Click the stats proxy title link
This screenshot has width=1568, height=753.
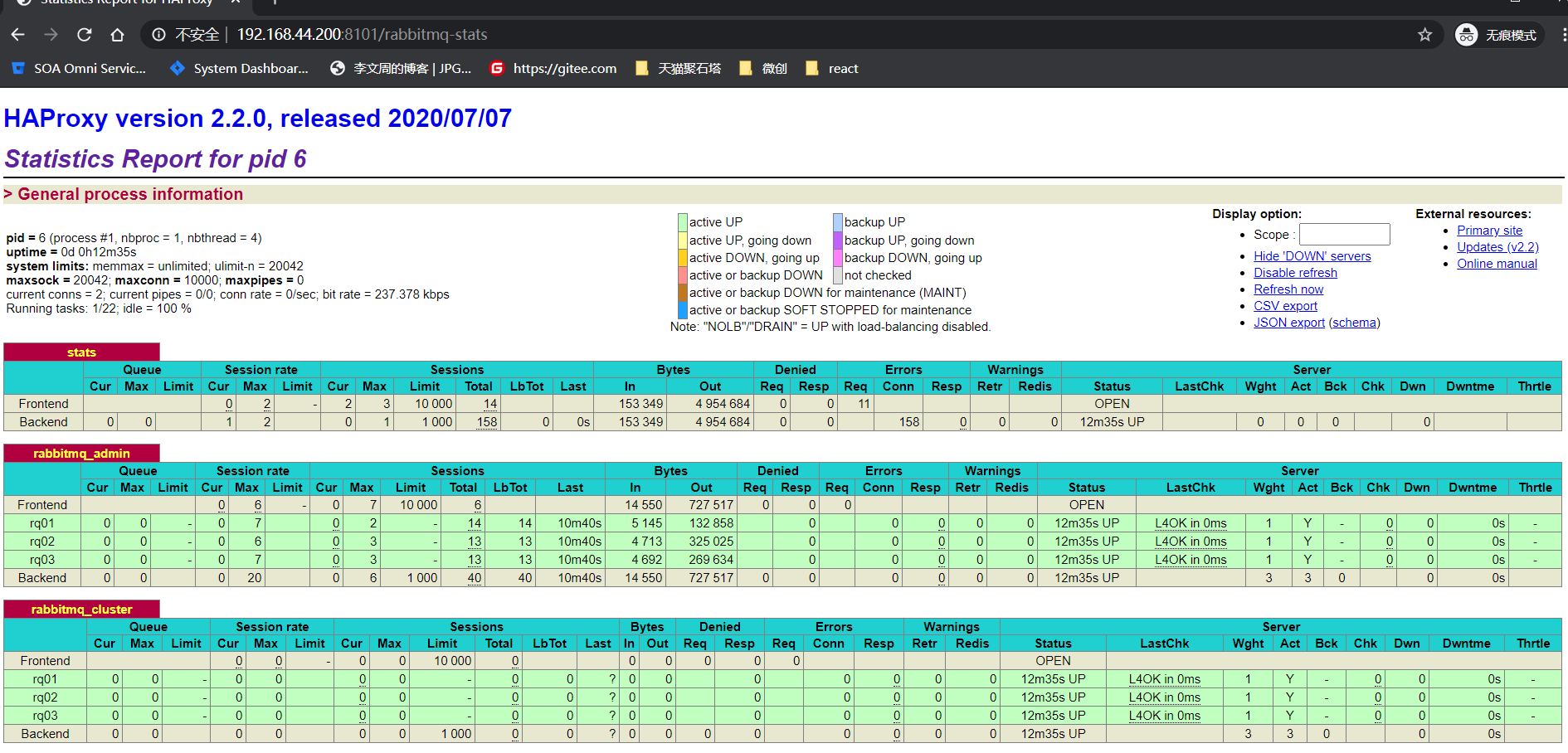[x=81, y=352]
